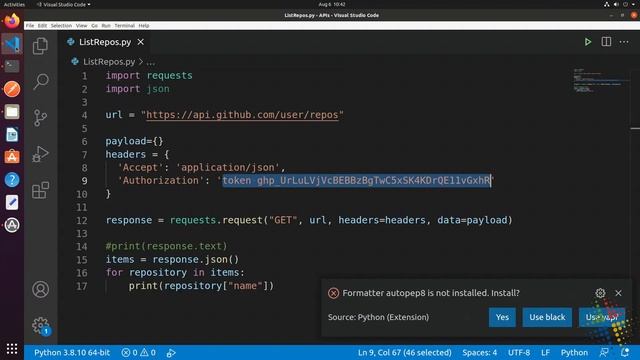Open the Edit menu

[x=42, y=25]
